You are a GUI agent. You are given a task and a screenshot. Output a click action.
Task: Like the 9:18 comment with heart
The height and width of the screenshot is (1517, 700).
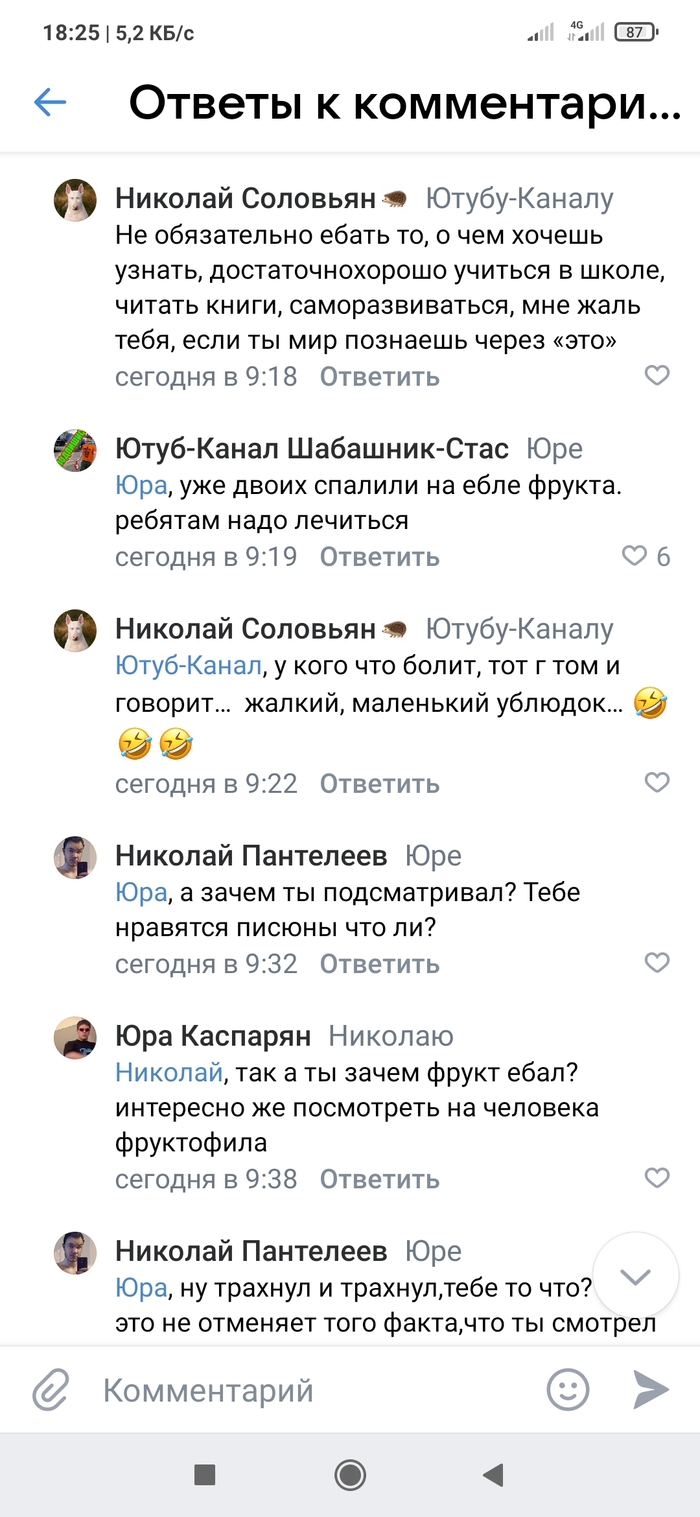[657, 376]
